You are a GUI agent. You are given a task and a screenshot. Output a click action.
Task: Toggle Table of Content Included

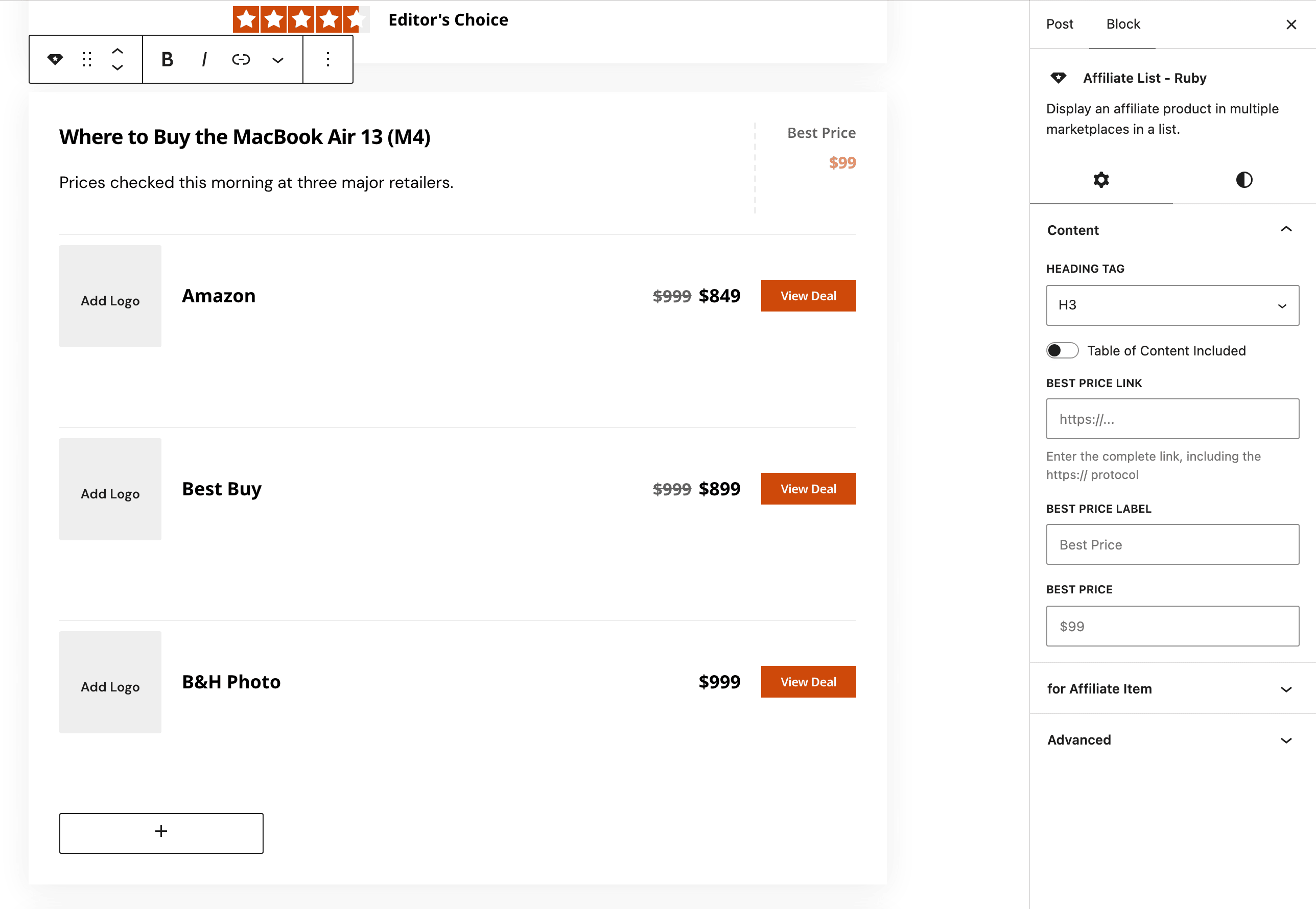[1062, 350]
